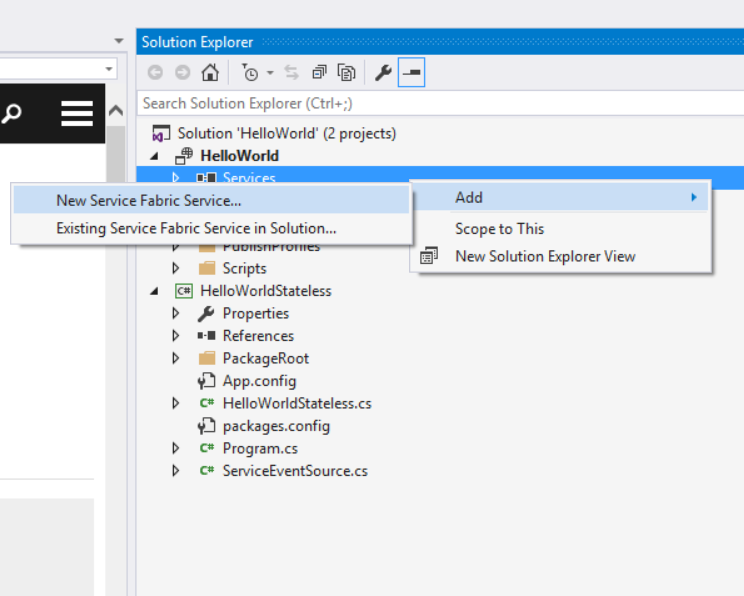Open Properties via the wrench toolbar icon

coord(383,73)
